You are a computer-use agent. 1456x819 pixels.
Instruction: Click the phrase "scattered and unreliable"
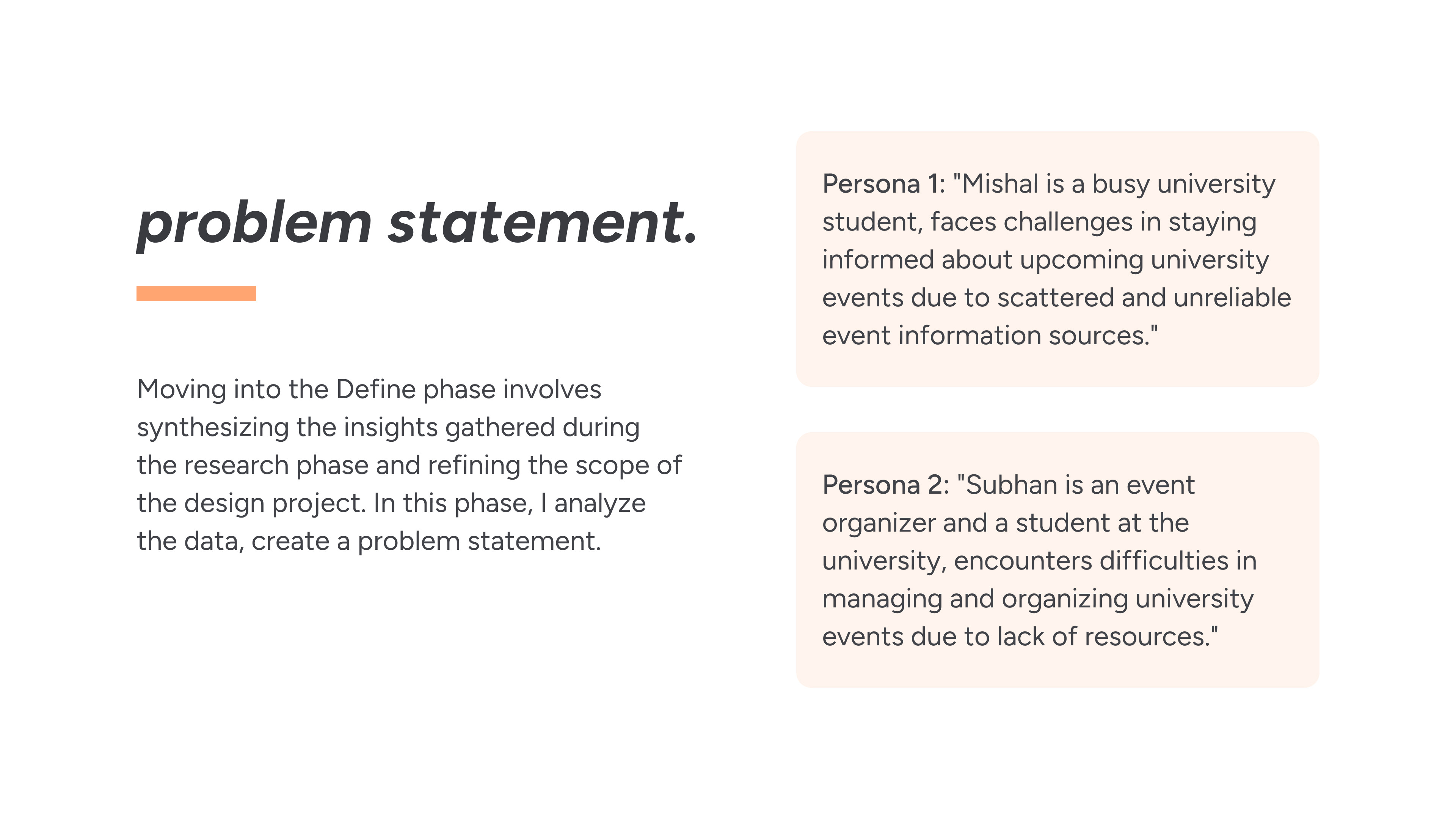click(x=1144, y=298)
